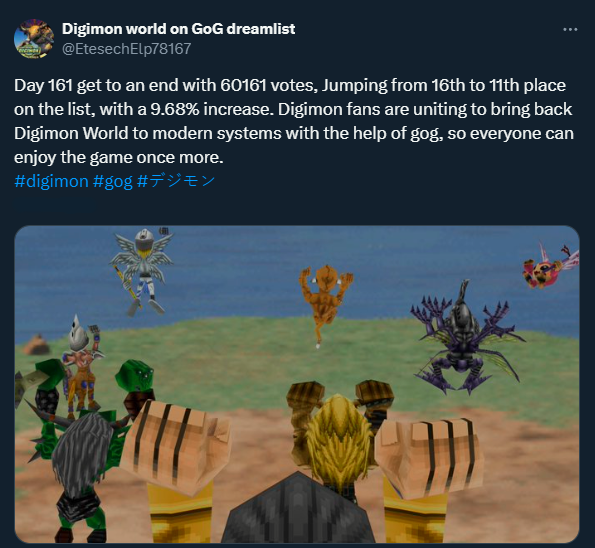Screen dimensions: 595x548
Task: Click the orange jumping Digimon in the image center
Action: pos(325,302)
